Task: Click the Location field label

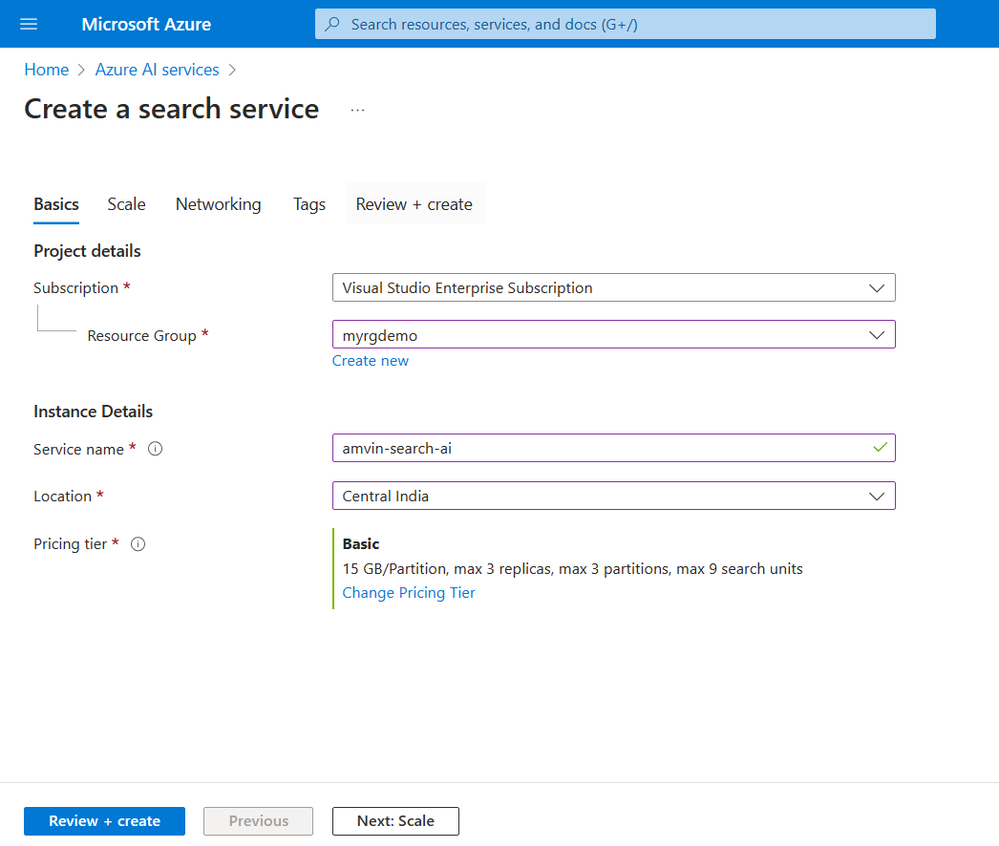Action: (x=62, y=496)
